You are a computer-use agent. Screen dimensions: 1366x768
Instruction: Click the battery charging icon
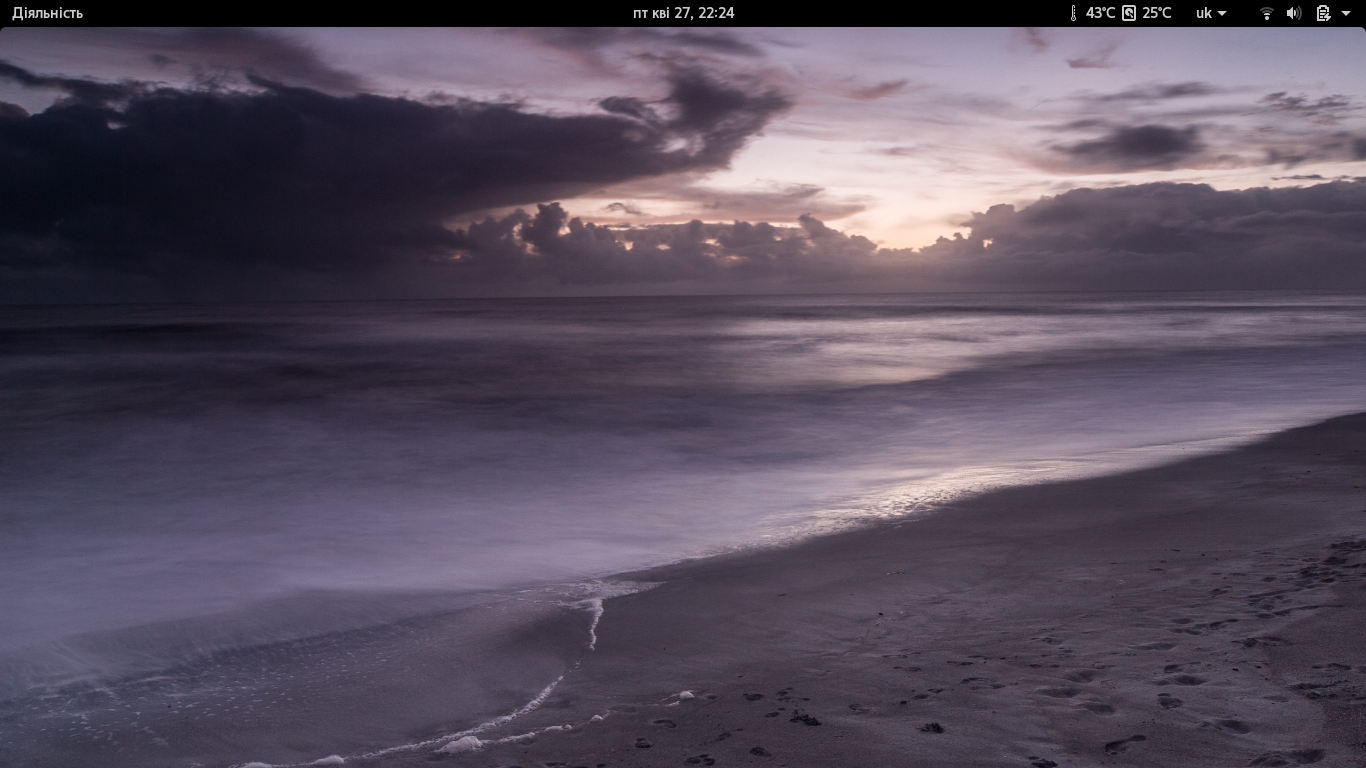[x=1322, y=13]
